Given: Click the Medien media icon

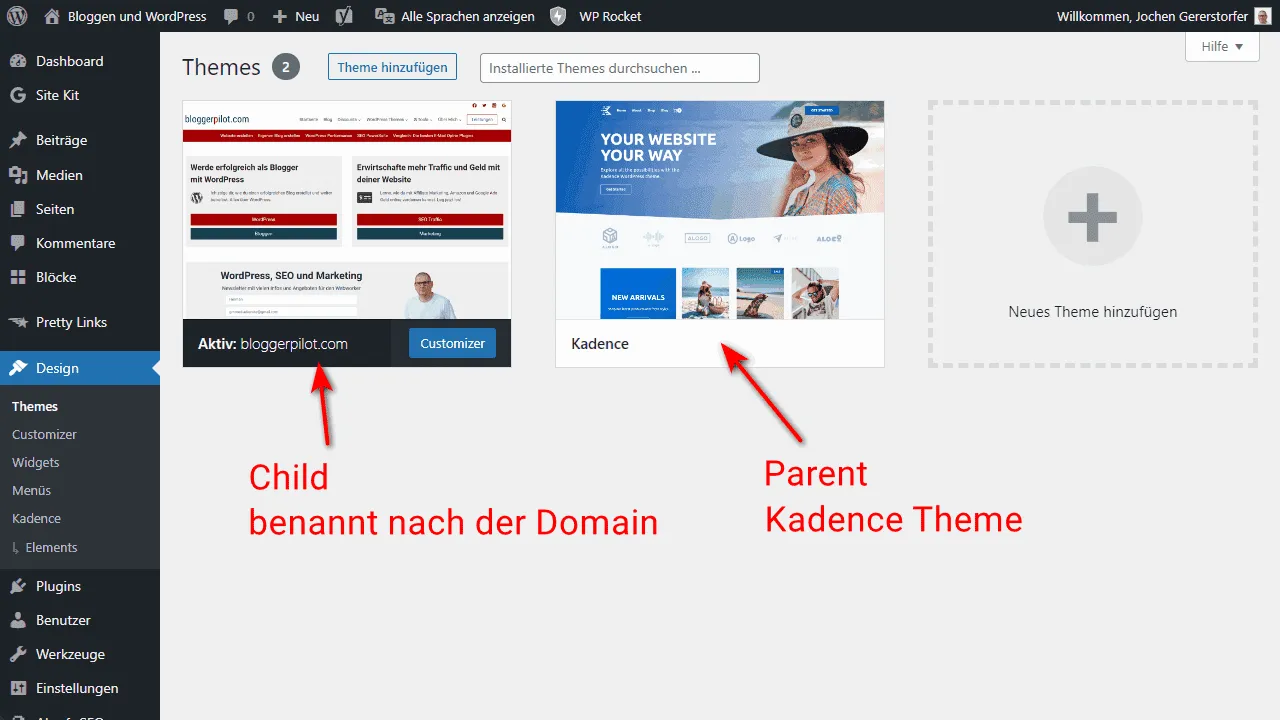Looking at the screenshot, I should pos(18,175).
